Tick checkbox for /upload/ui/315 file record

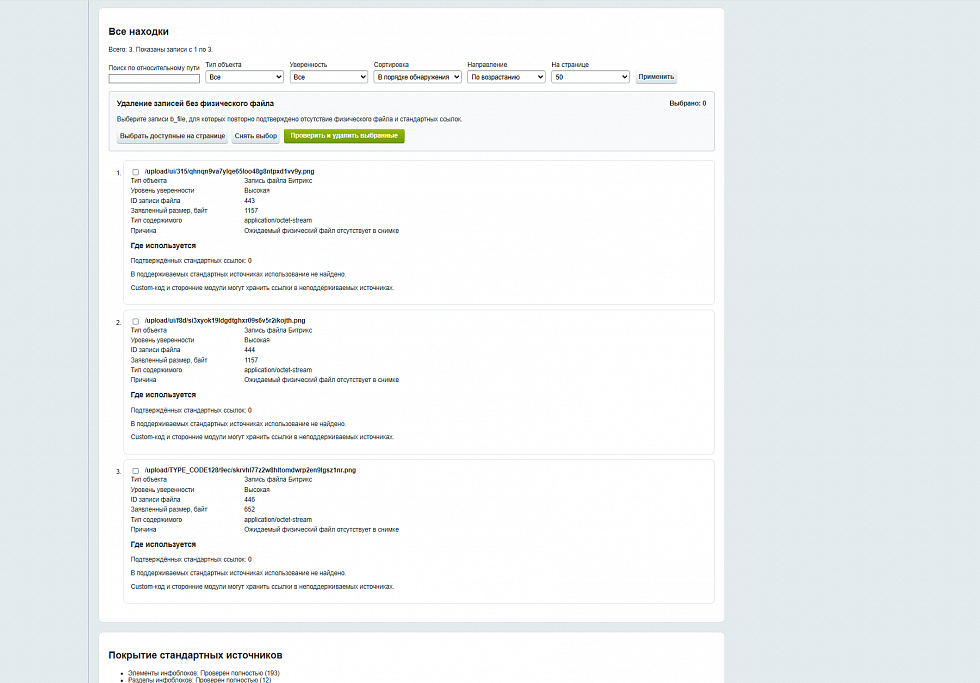(136, 172)
